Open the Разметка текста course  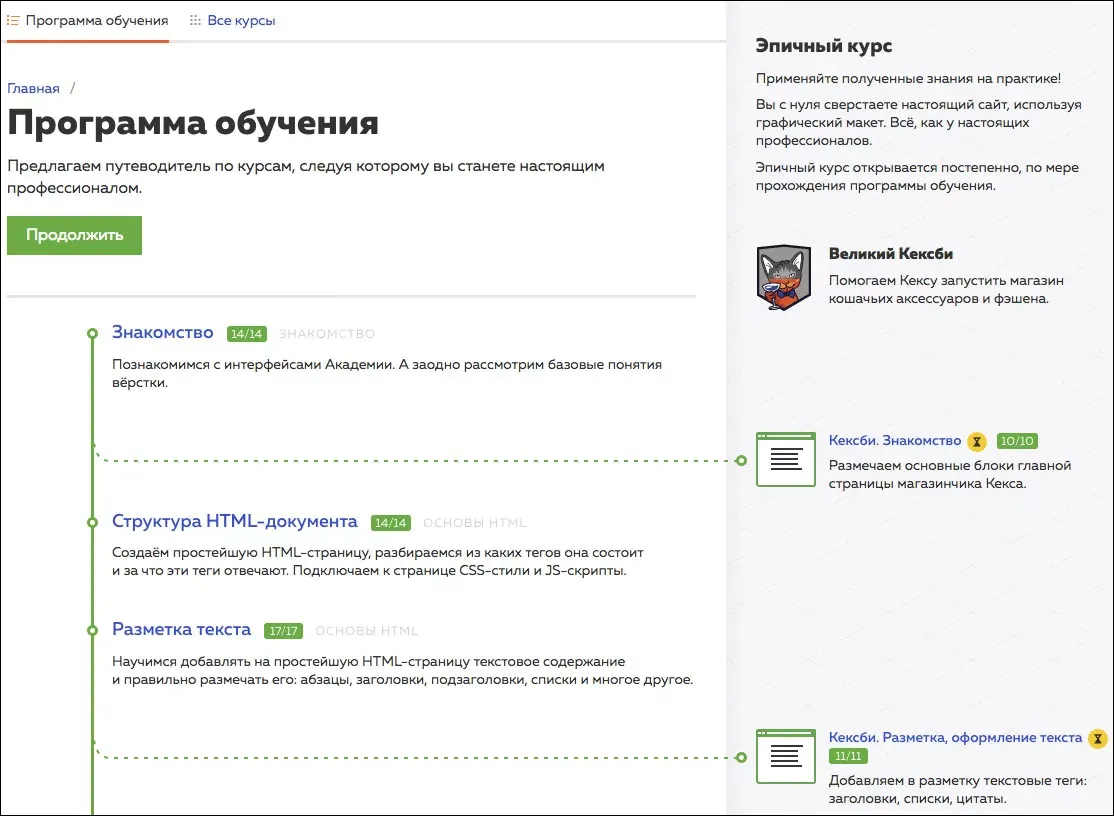click(x=181, y=629)
